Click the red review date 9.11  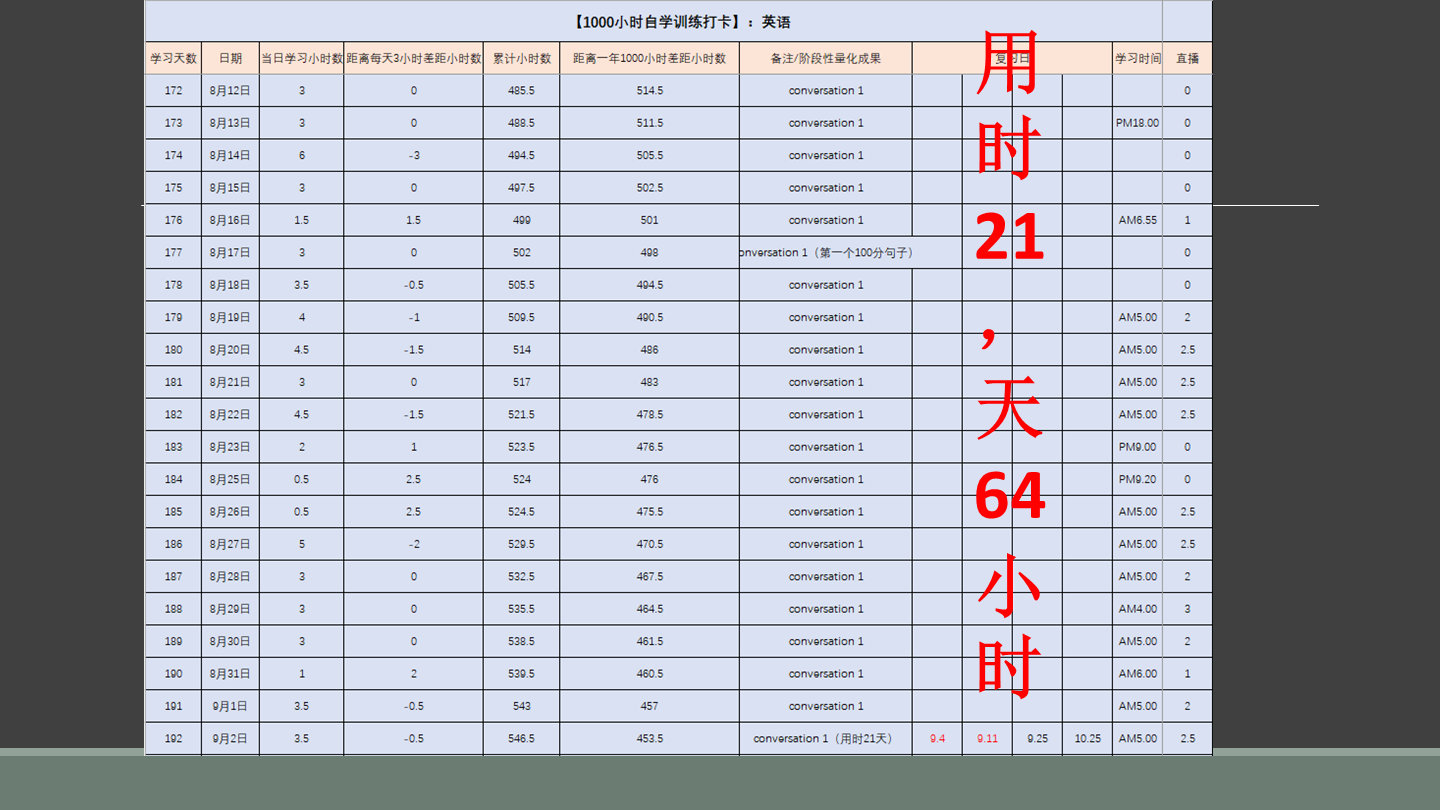pos(987,739)
